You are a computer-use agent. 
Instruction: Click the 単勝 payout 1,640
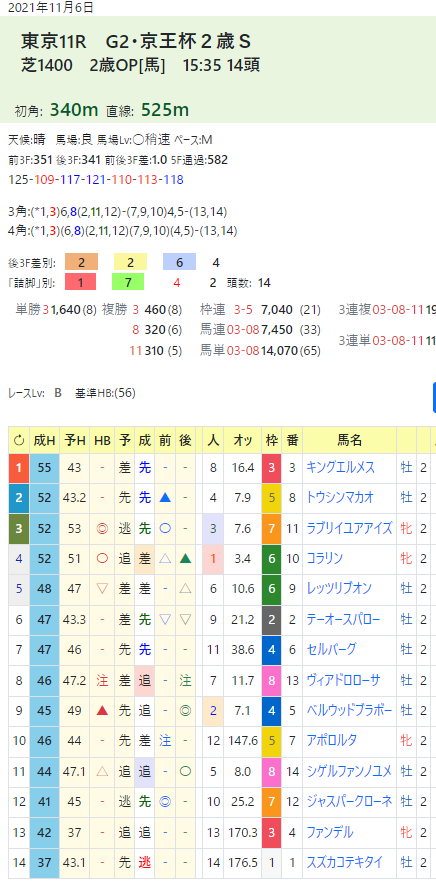tap(64, 310)
